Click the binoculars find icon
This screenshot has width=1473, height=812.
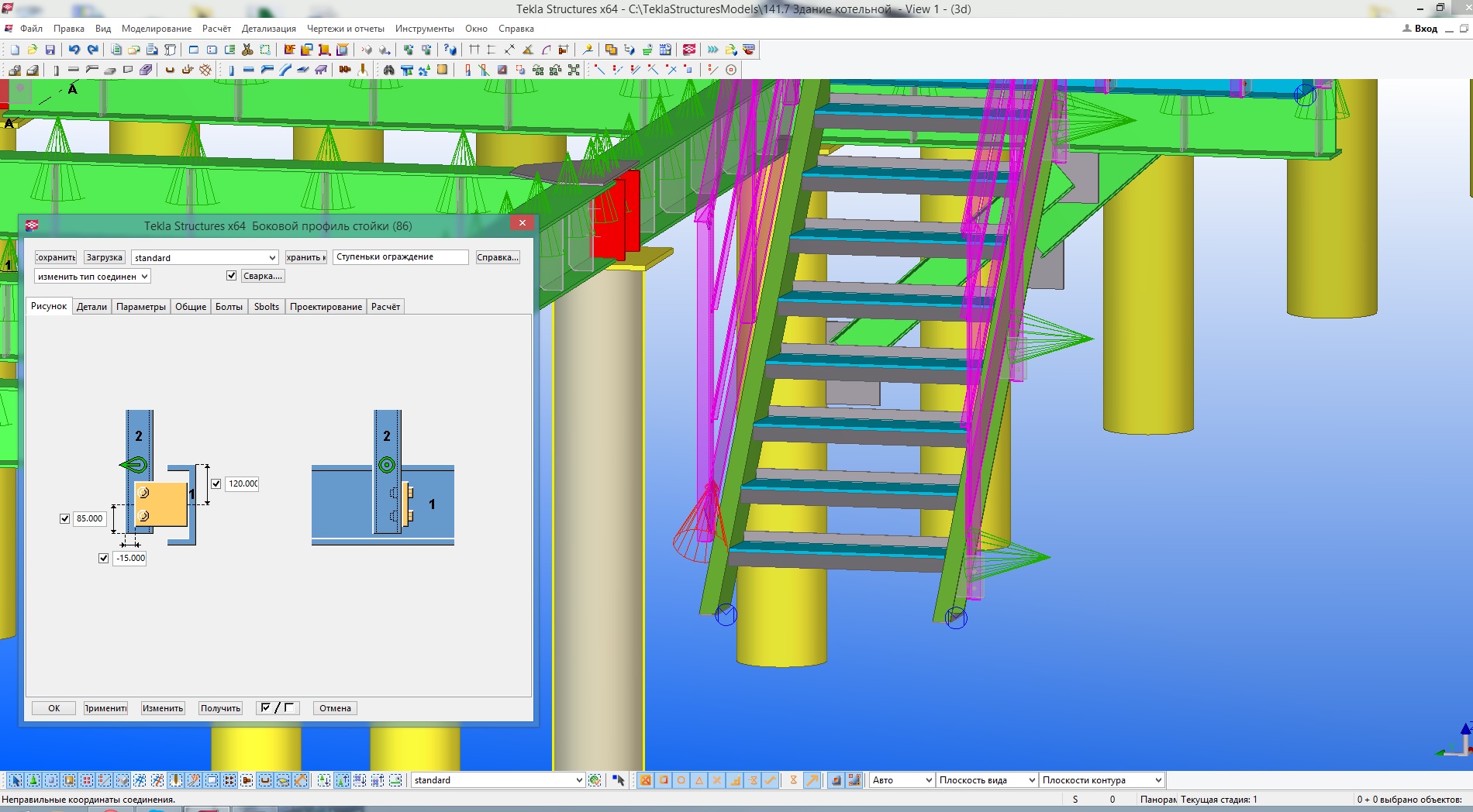tap(388, 70)
